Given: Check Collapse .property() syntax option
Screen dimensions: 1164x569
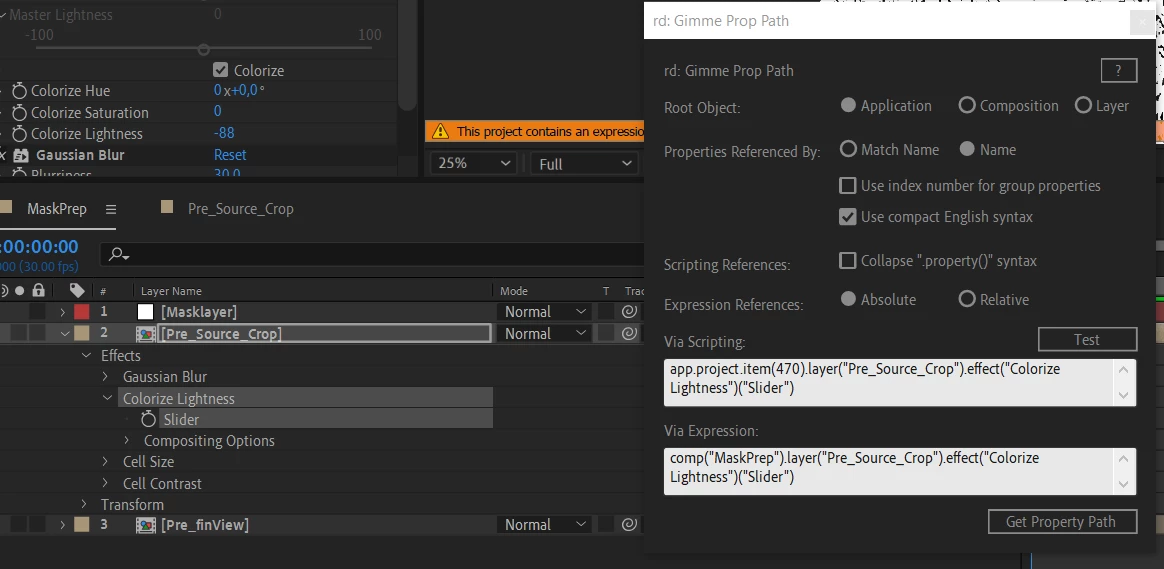Looking at the screenshot, I should pos(848,261).
